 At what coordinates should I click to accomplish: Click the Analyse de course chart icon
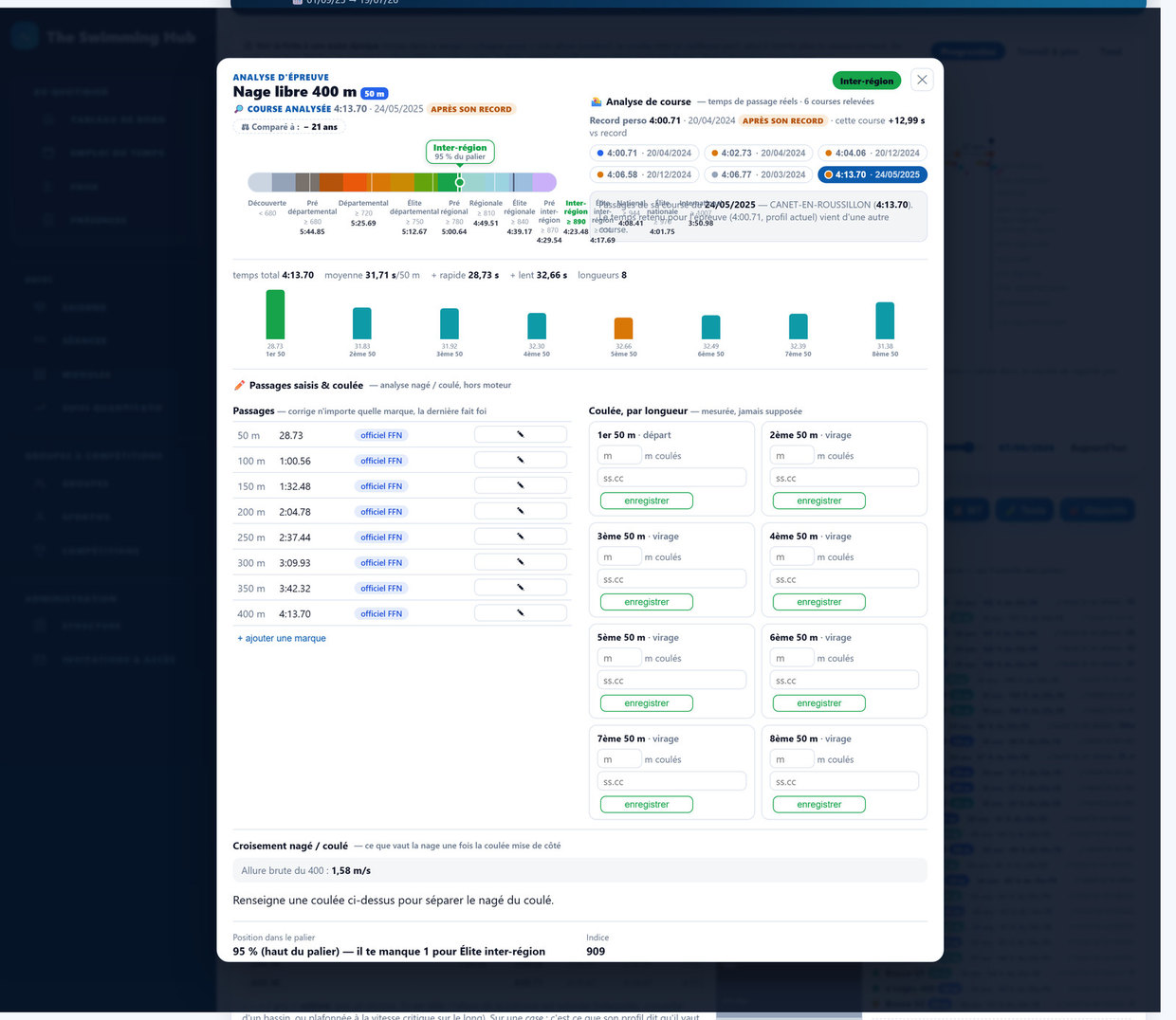597,101
